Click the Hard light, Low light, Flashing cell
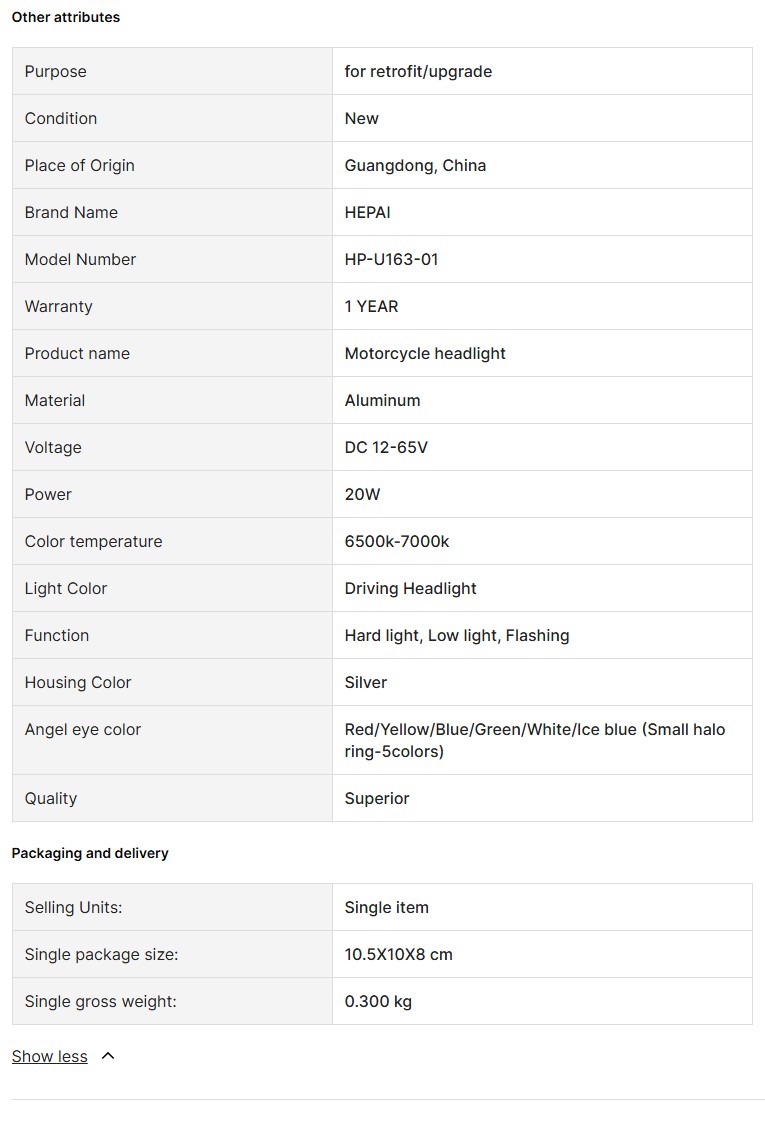Screen dimensions: 765x1131 pyautogui.click(x=457, y=635)
